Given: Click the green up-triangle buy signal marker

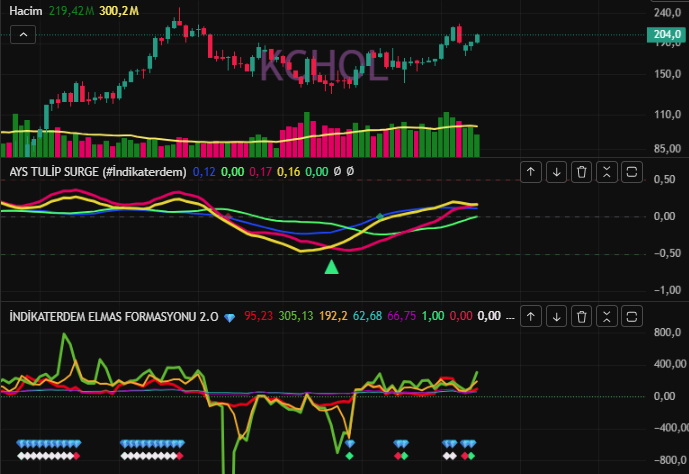Looking at the screenshot, I should [x=331, y=267].
